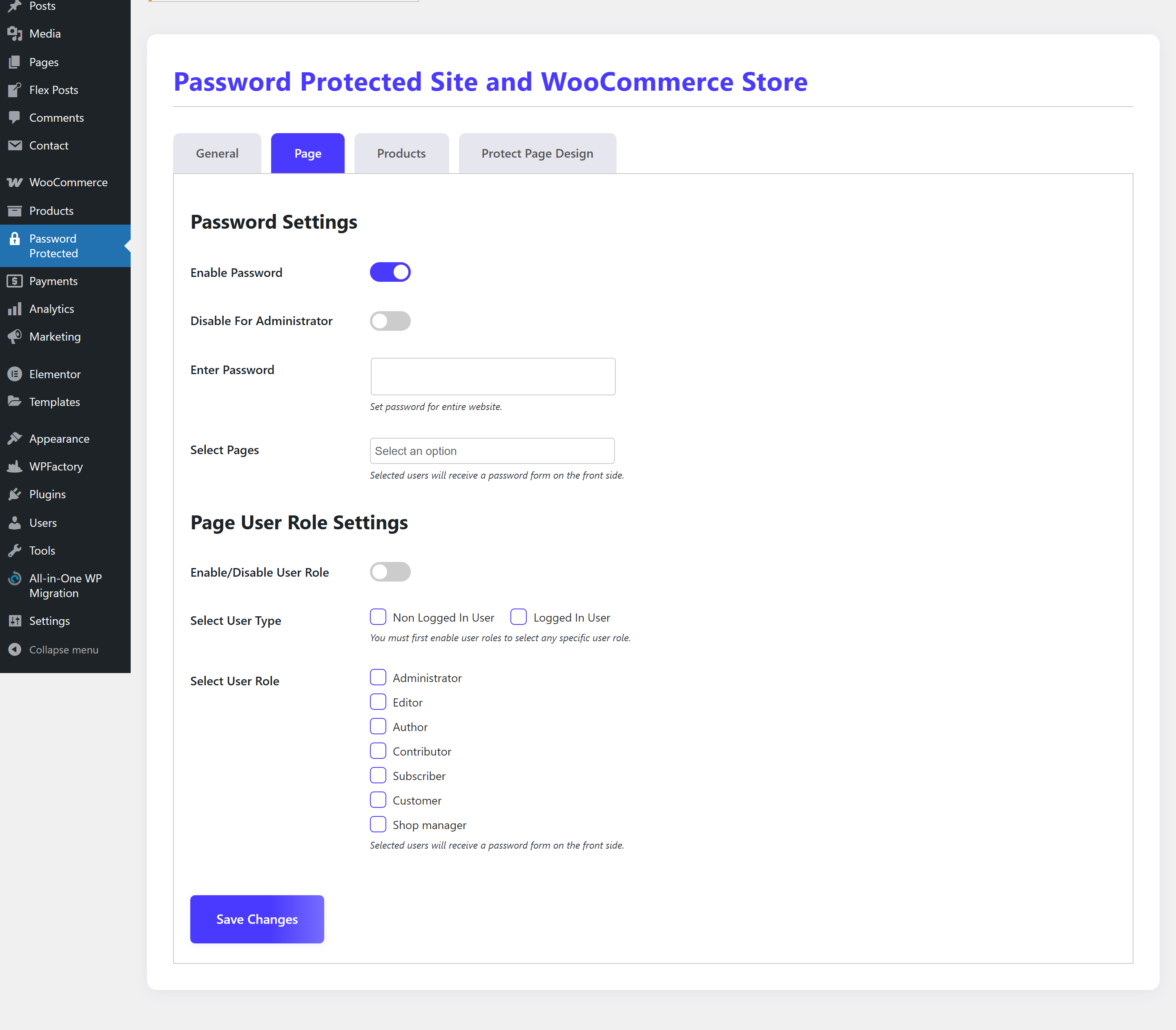The width and height of the screenshot is (1176, 1030).
Task: Click the Plugins plug icon
Action: 15,494
